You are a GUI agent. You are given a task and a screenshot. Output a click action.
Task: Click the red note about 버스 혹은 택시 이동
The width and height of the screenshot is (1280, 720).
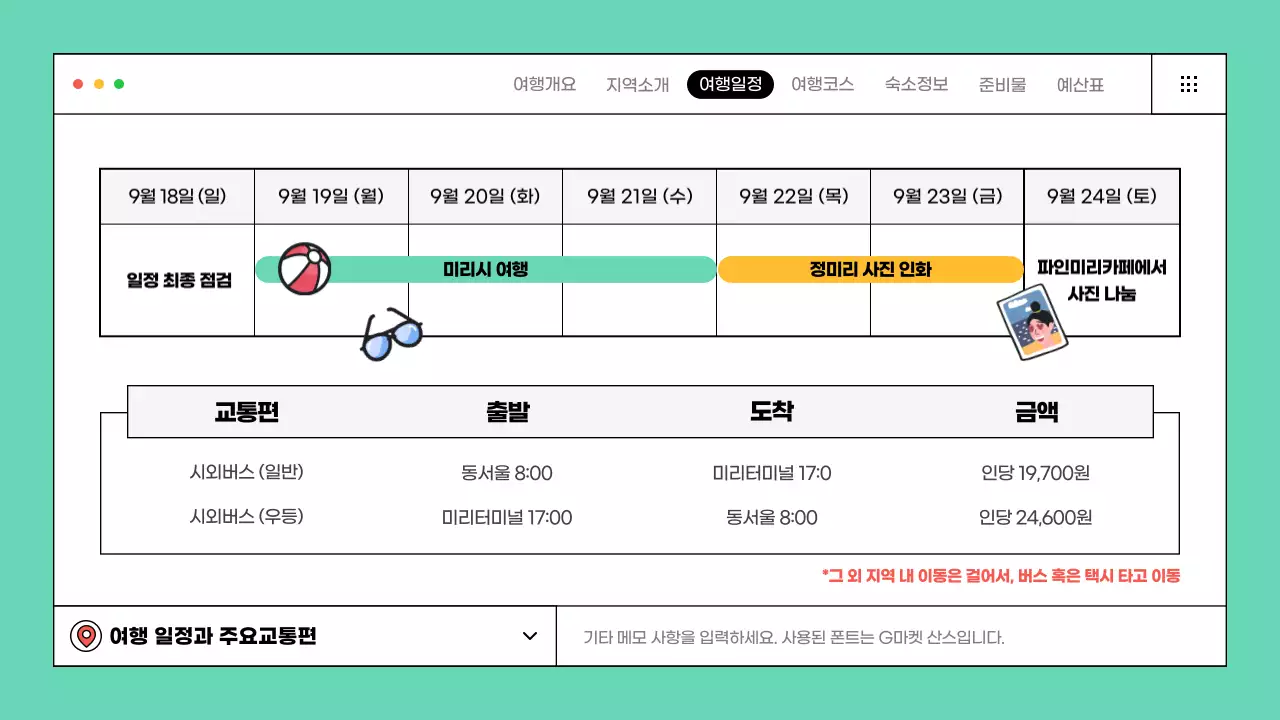point(999,576)
